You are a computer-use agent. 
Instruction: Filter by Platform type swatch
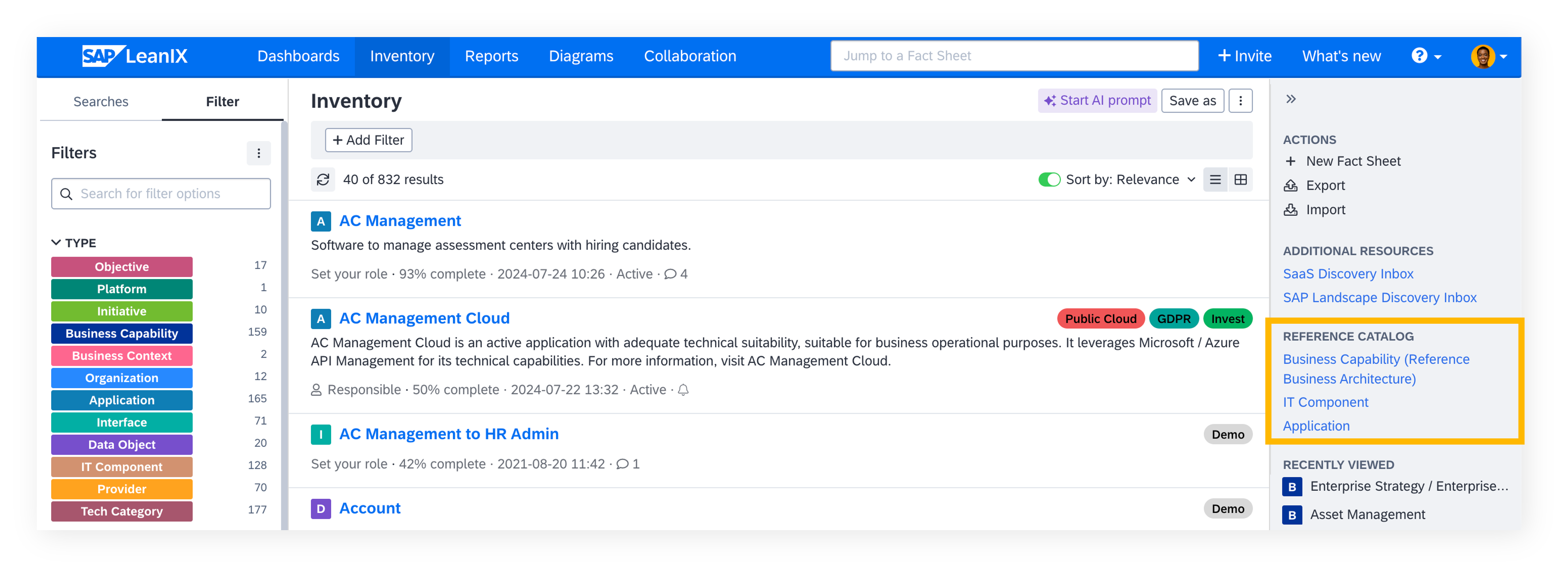(x=122, y=289)
